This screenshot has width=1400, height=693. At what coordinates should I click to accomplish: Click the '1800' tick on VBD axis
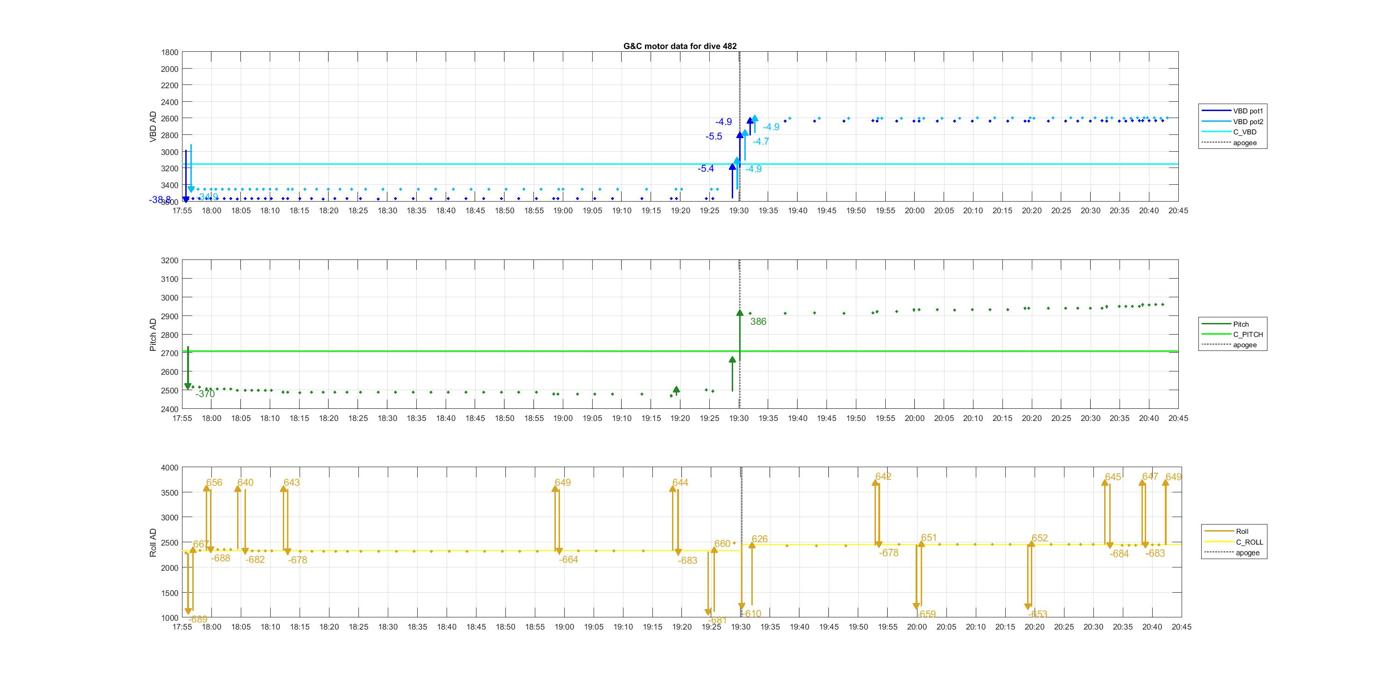(x=170, y=52)
